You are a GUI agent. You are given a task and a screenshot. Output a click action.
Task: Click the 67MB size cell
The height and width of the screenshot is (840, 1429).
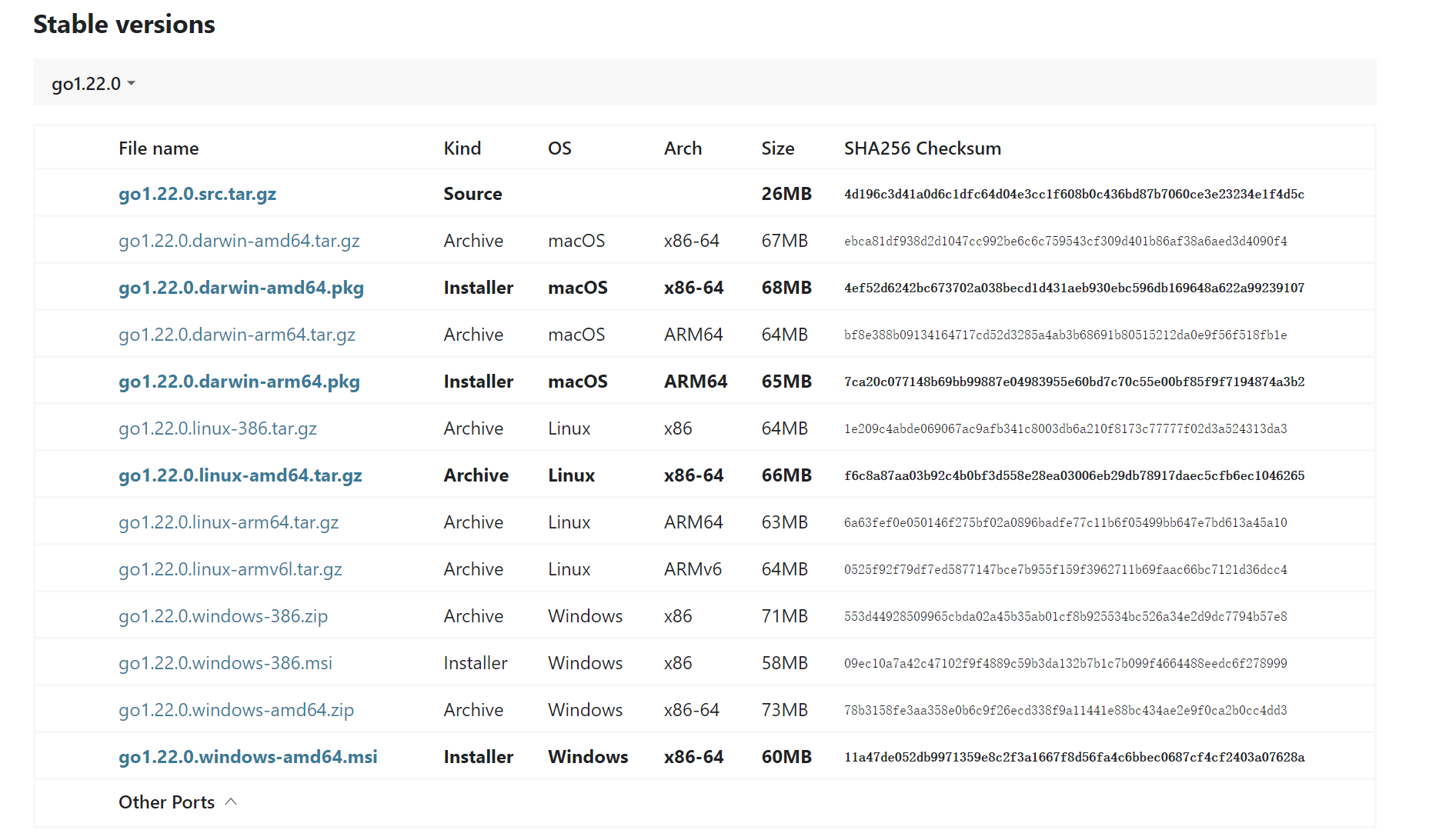[784, 241]
